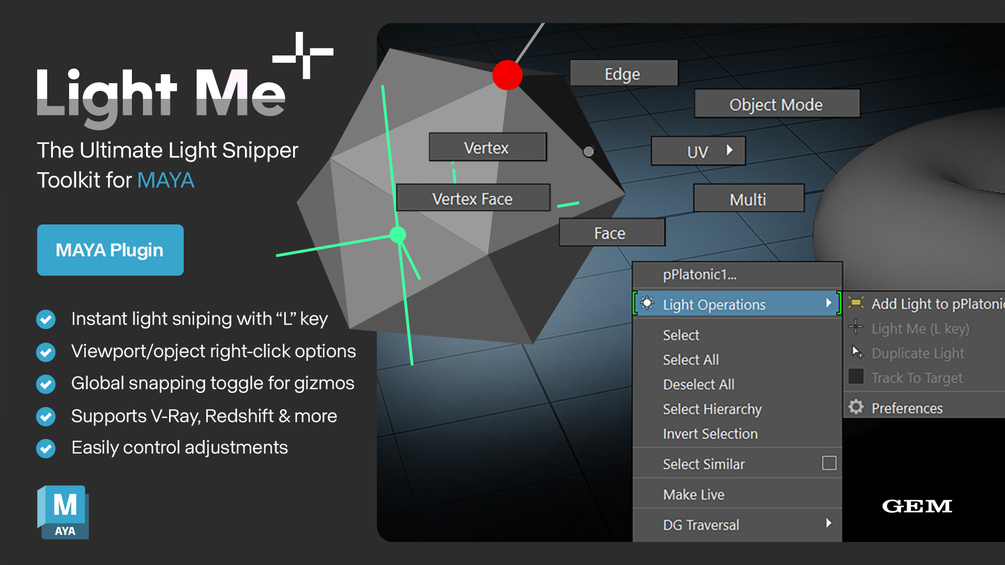Expand Light Operations submenu arrow
Image resolution: width=1005 pixels, height=565 pixels.
(829, 303)
